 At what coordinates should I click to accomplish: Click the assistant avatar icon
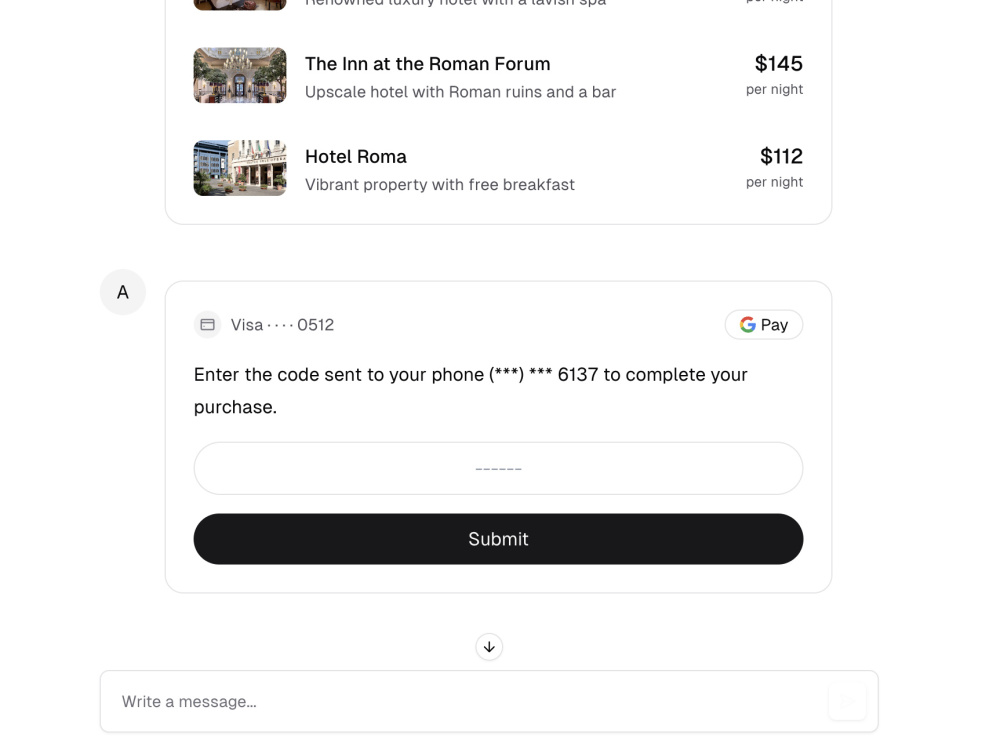tap(122, 292)
